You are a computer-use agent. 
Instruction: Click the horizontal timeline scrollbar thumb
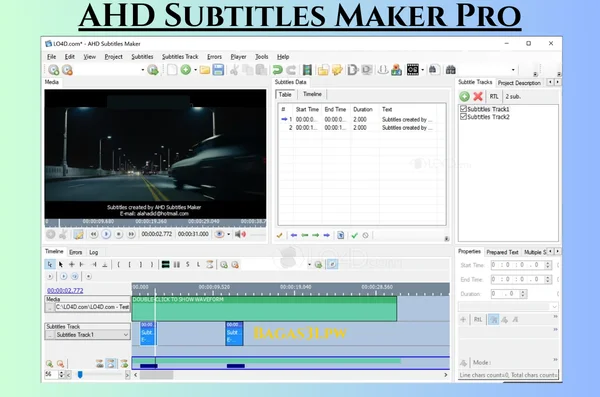156,375
